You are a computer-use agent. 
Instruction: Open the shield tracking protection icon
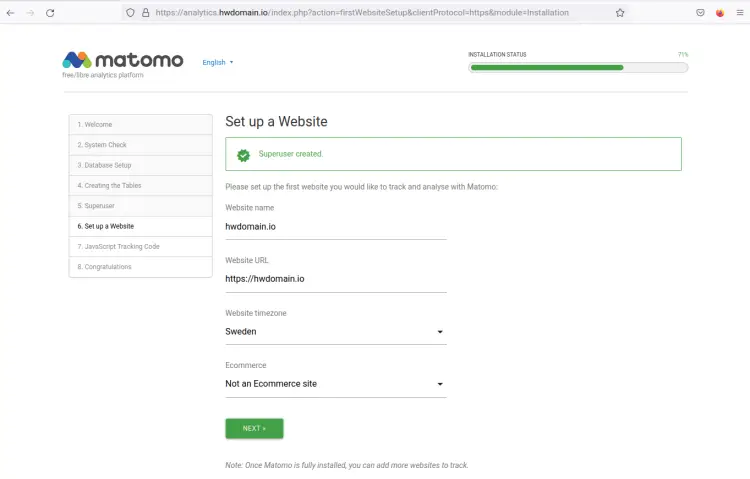(130, 13)
